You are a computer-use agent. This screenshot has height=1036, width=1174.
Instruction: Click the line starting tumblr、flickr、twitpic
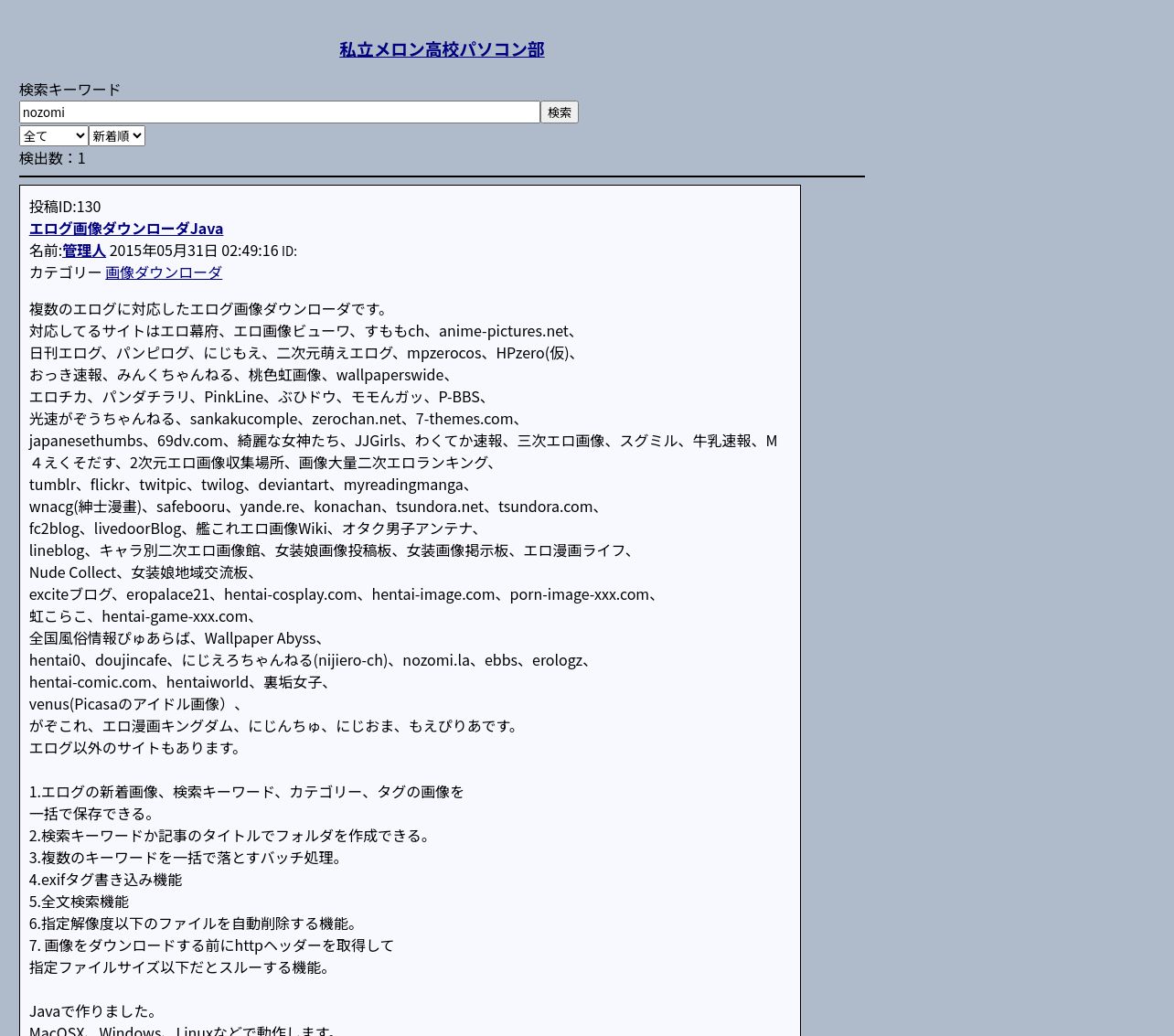(253, 485)
